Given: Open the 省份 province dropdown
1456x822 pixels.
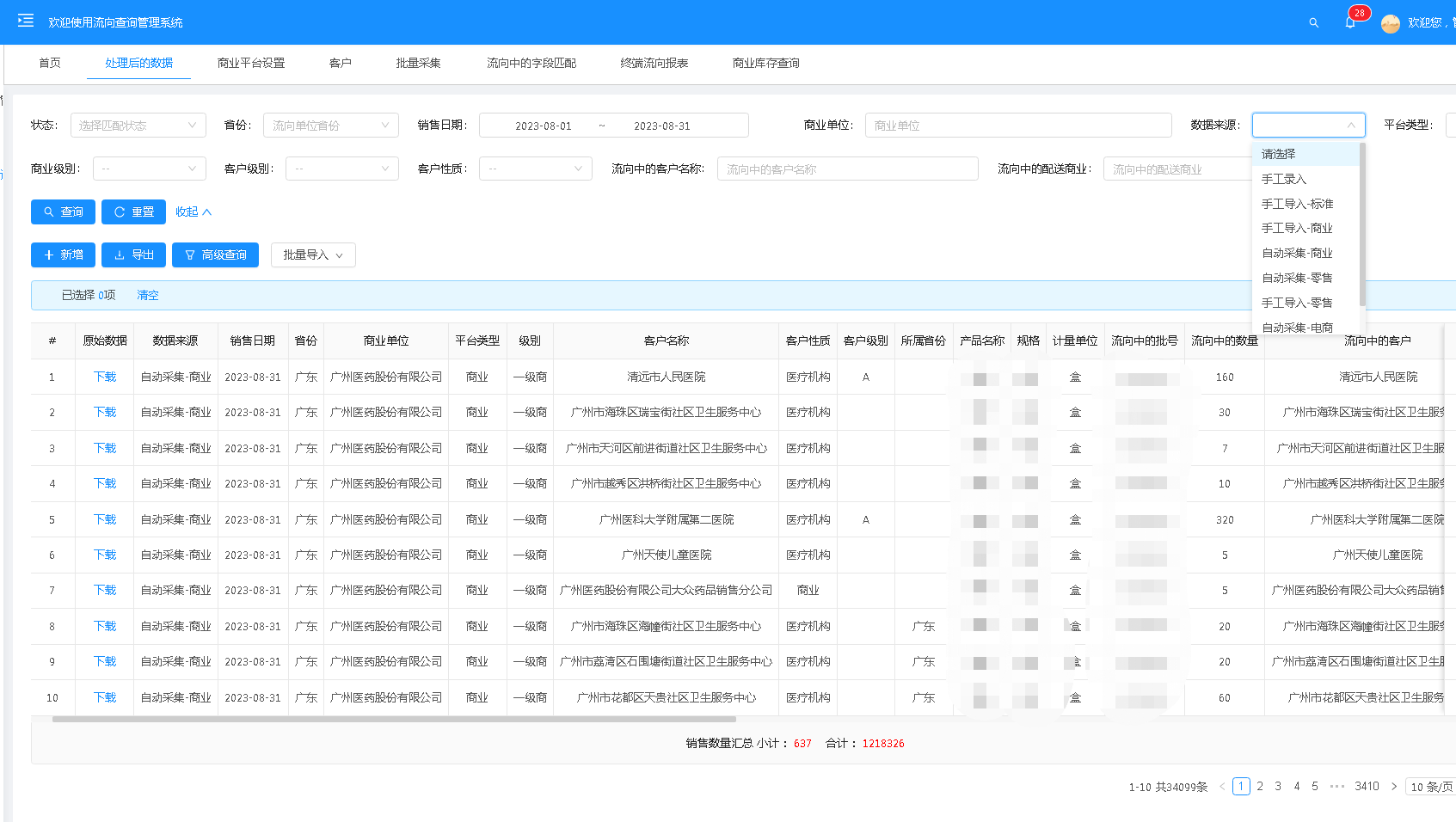Looking at the screenshot, I should pyautogui.click(x=331, y=126).
